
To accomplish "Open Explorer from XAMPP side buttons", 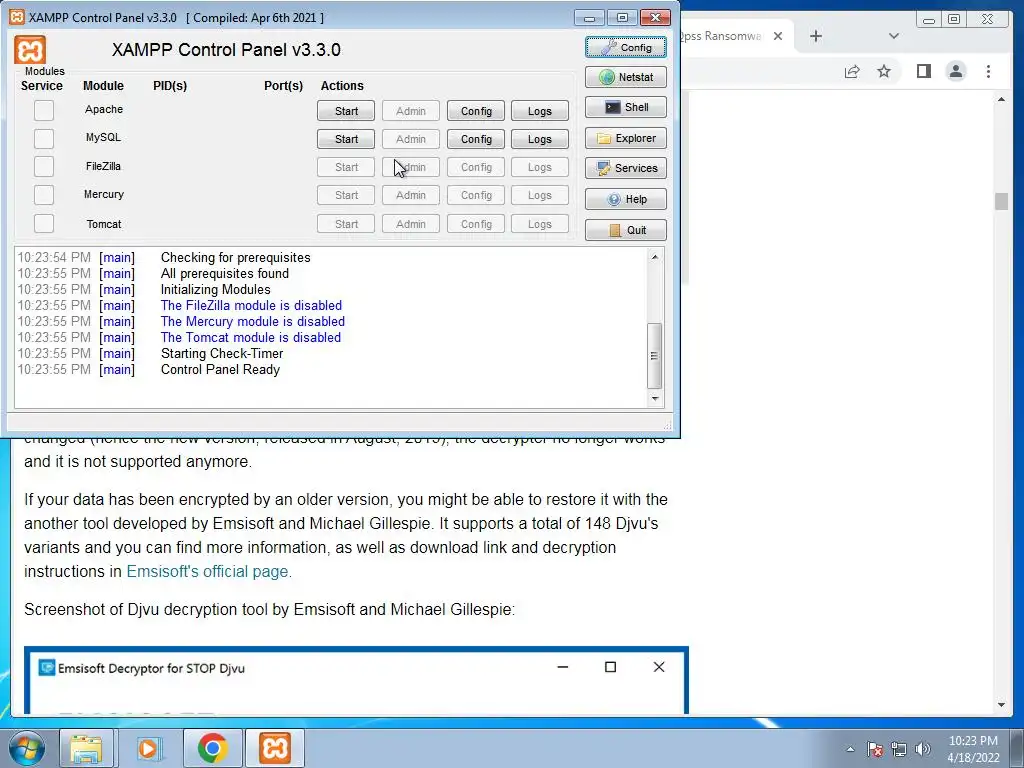I will [x=626, y=138].
